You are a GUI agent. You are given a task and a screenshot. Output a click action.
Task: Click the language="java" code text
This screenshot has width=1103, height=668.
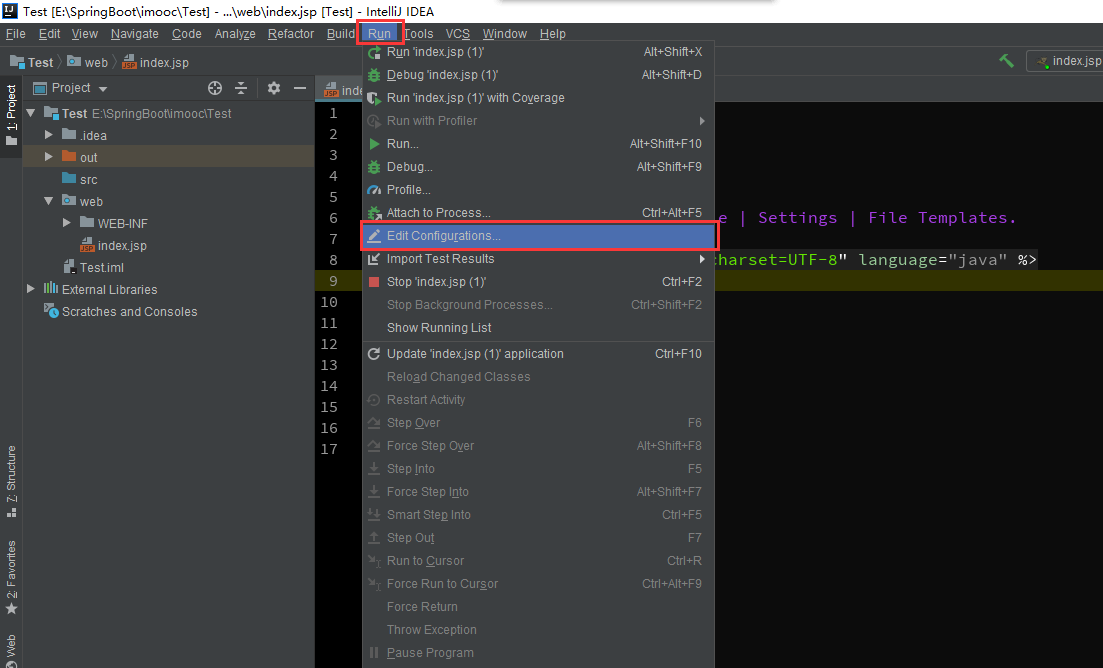tap(933, 260)
